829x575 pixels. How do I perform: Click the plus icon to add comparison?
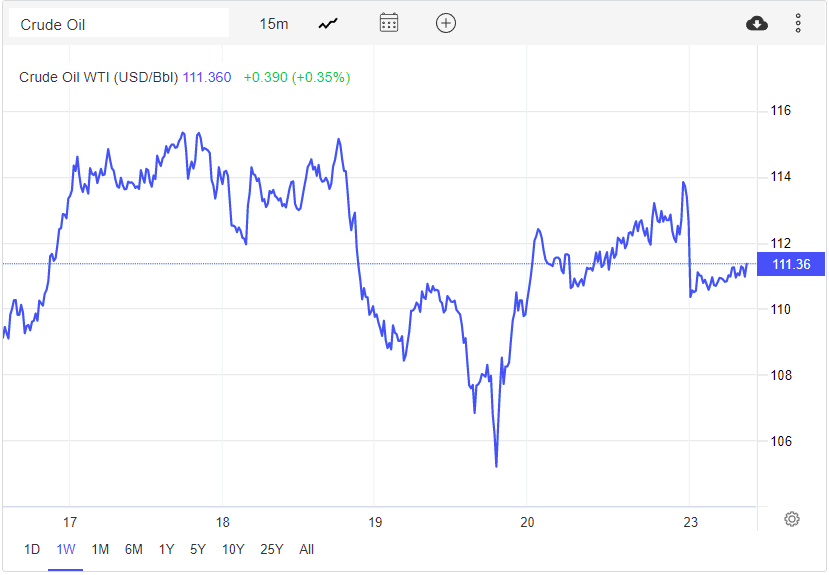click(x=446, y=23)
